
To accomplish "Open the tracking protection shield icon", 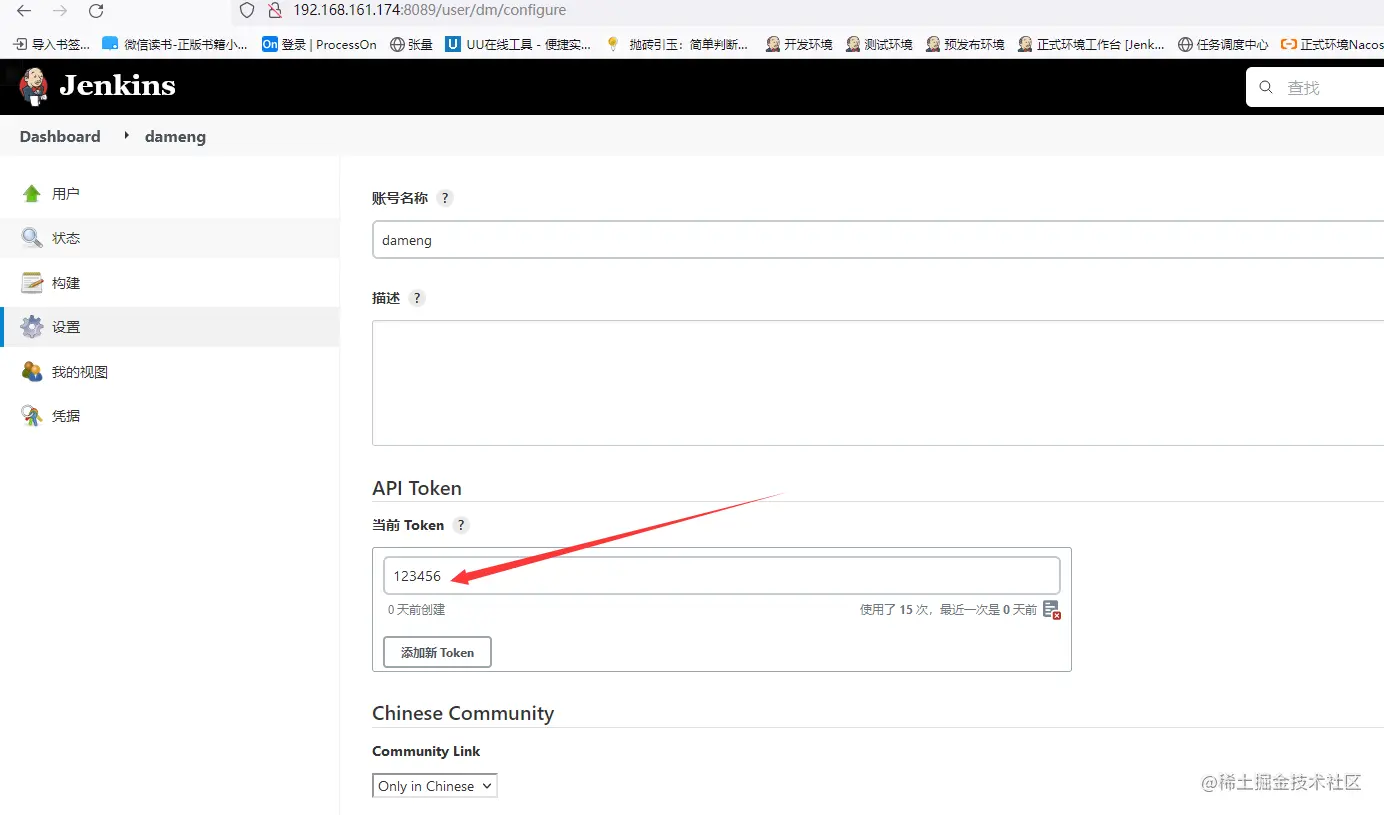I will tap(247, 10).
